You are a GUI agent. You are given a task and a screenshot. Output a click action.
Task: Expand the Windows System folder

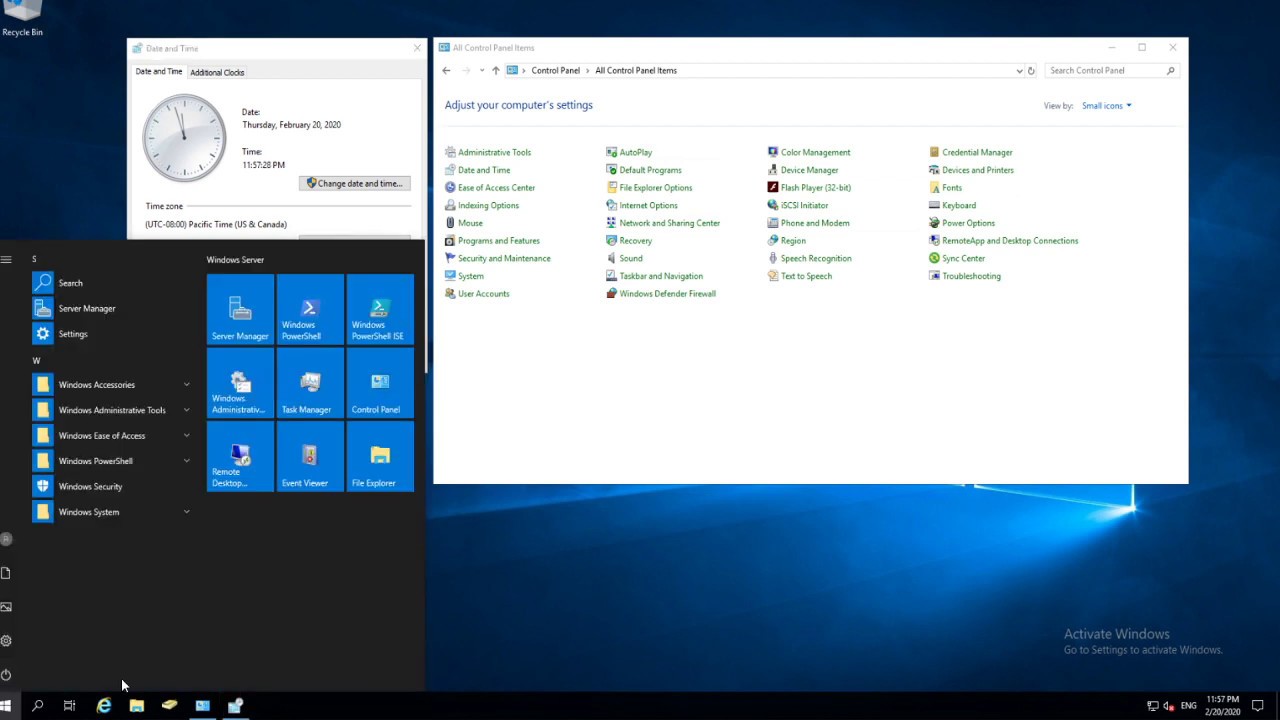[x=112, y=512]
